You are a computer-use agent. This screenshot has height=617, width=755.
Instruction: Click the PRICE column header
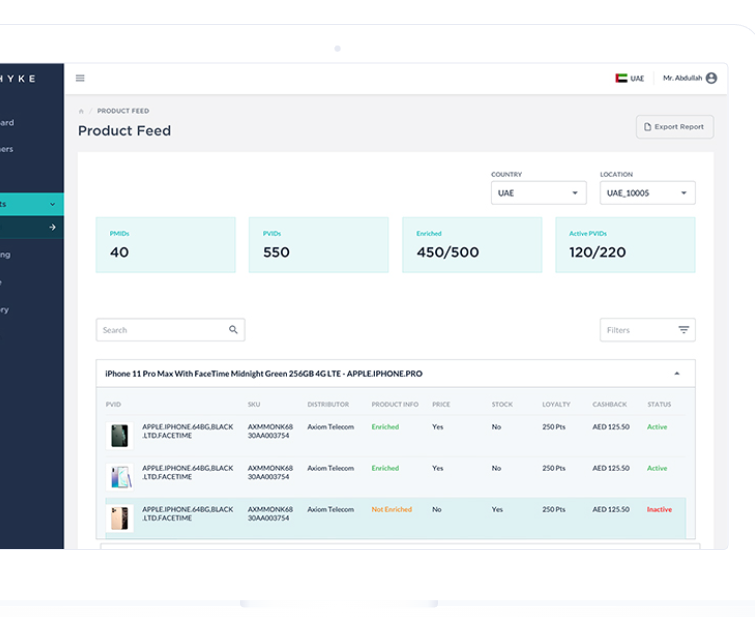click(x=441, y=404)
